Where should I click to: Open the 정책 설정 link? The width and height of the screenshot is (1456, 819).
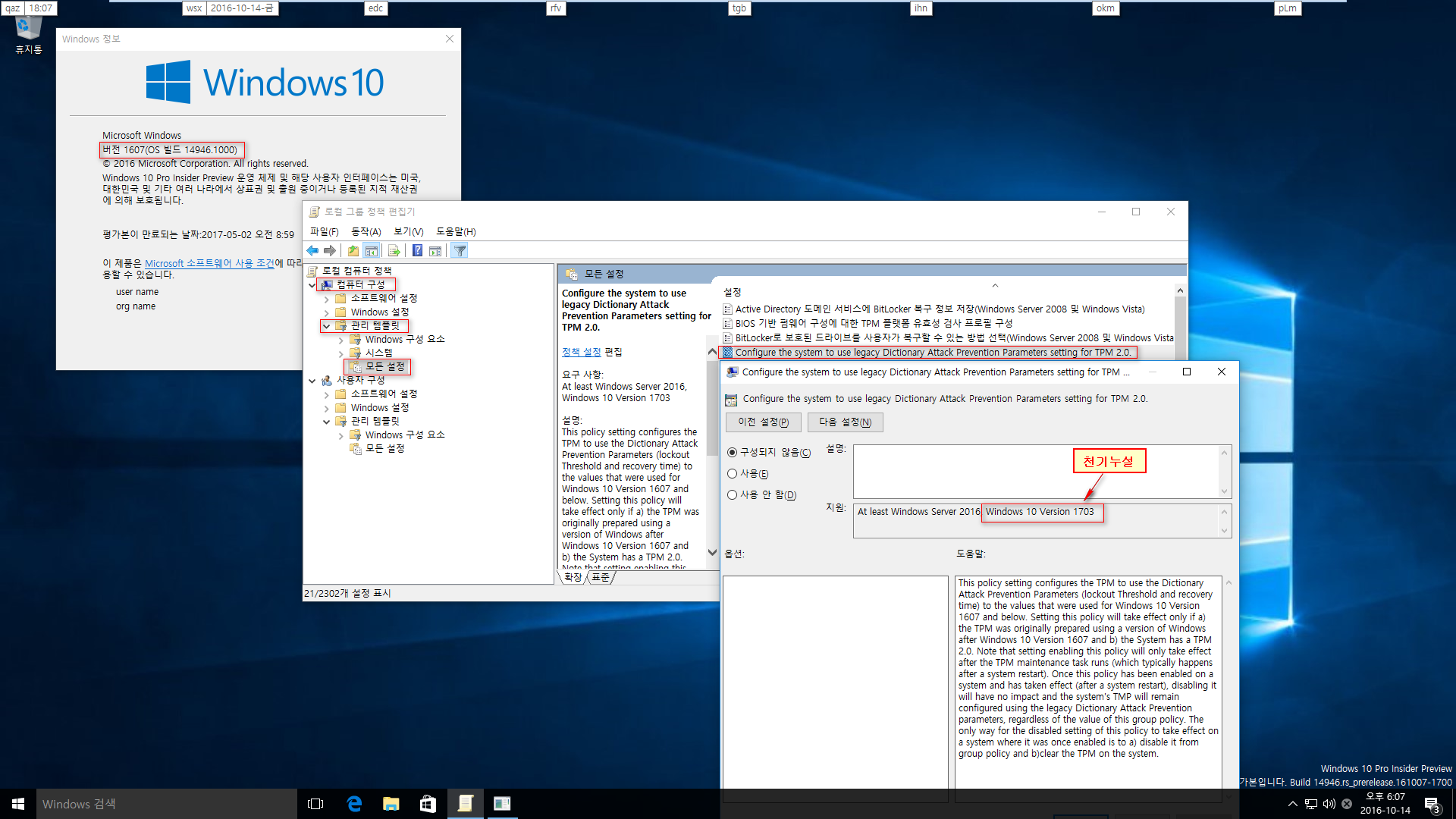tap(581, 353)
